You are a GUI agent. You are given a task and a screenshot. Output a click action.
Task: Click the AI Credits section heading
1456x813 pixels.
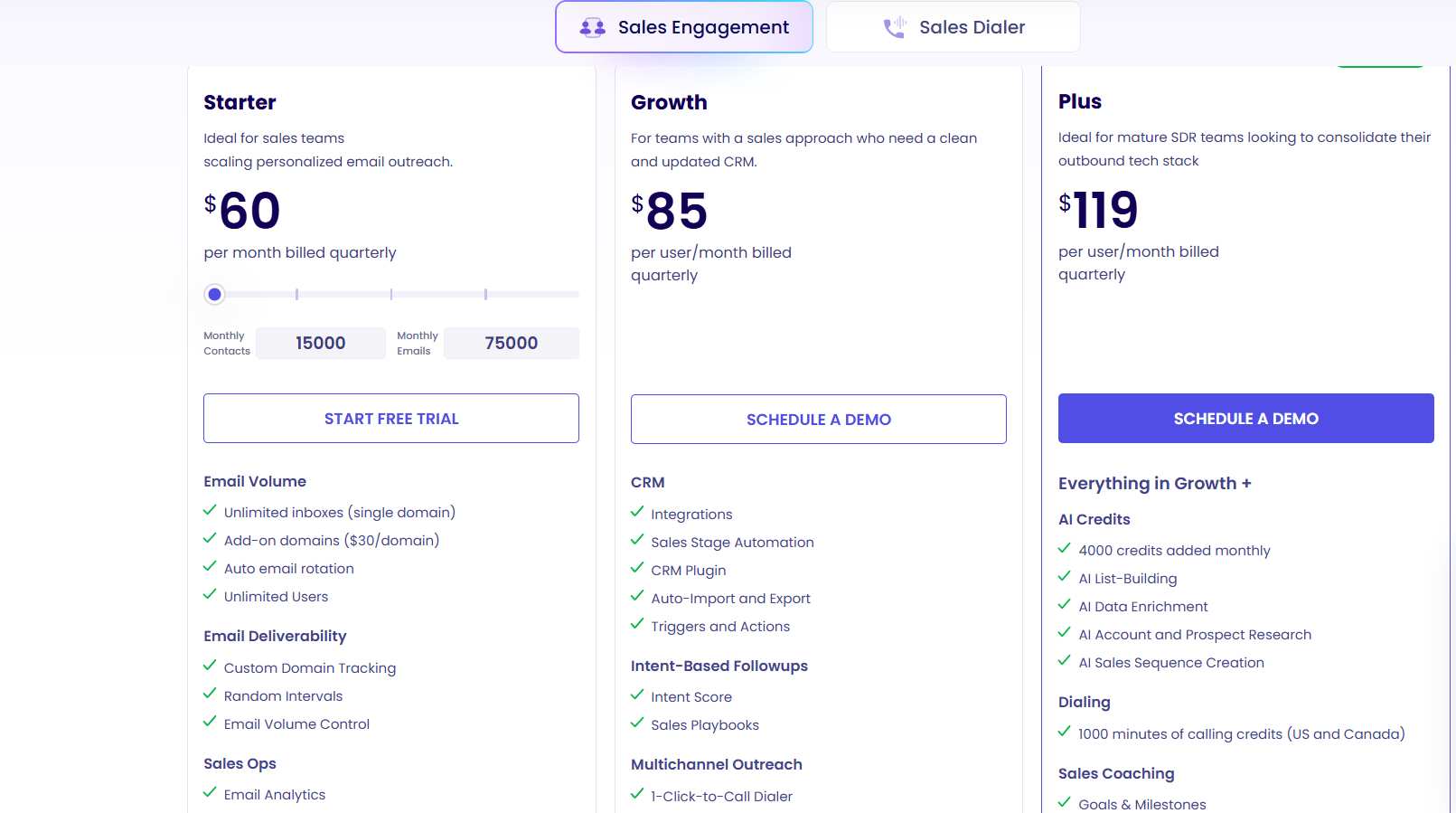[1094, 519]
